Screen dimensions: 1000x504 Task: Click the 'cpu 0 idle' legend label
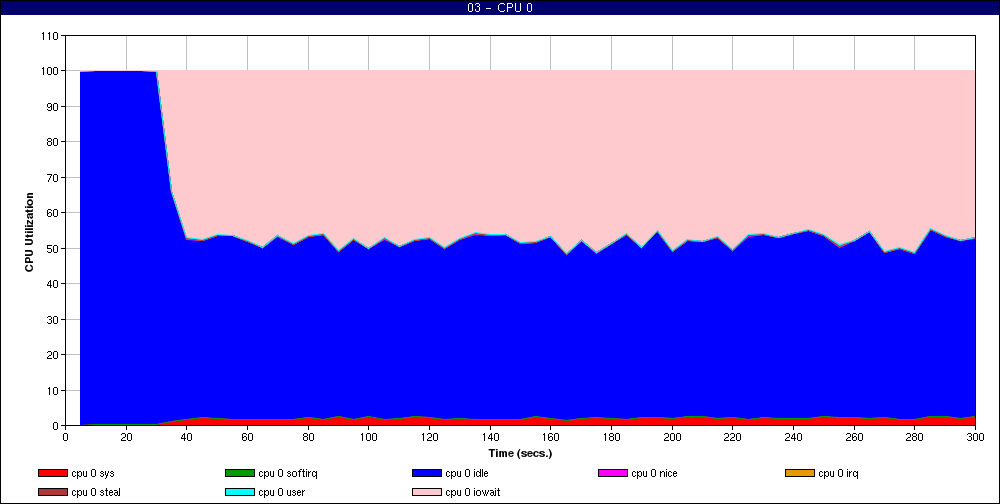coord(467,474)
